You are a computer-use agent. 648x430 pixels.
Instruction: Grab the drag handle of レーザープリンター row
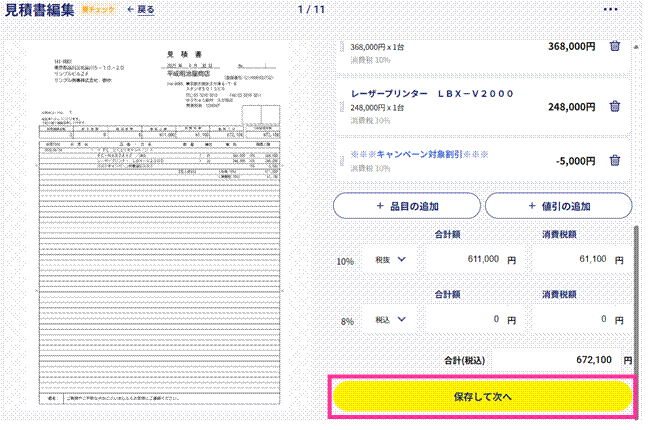[x=342, y=107]
